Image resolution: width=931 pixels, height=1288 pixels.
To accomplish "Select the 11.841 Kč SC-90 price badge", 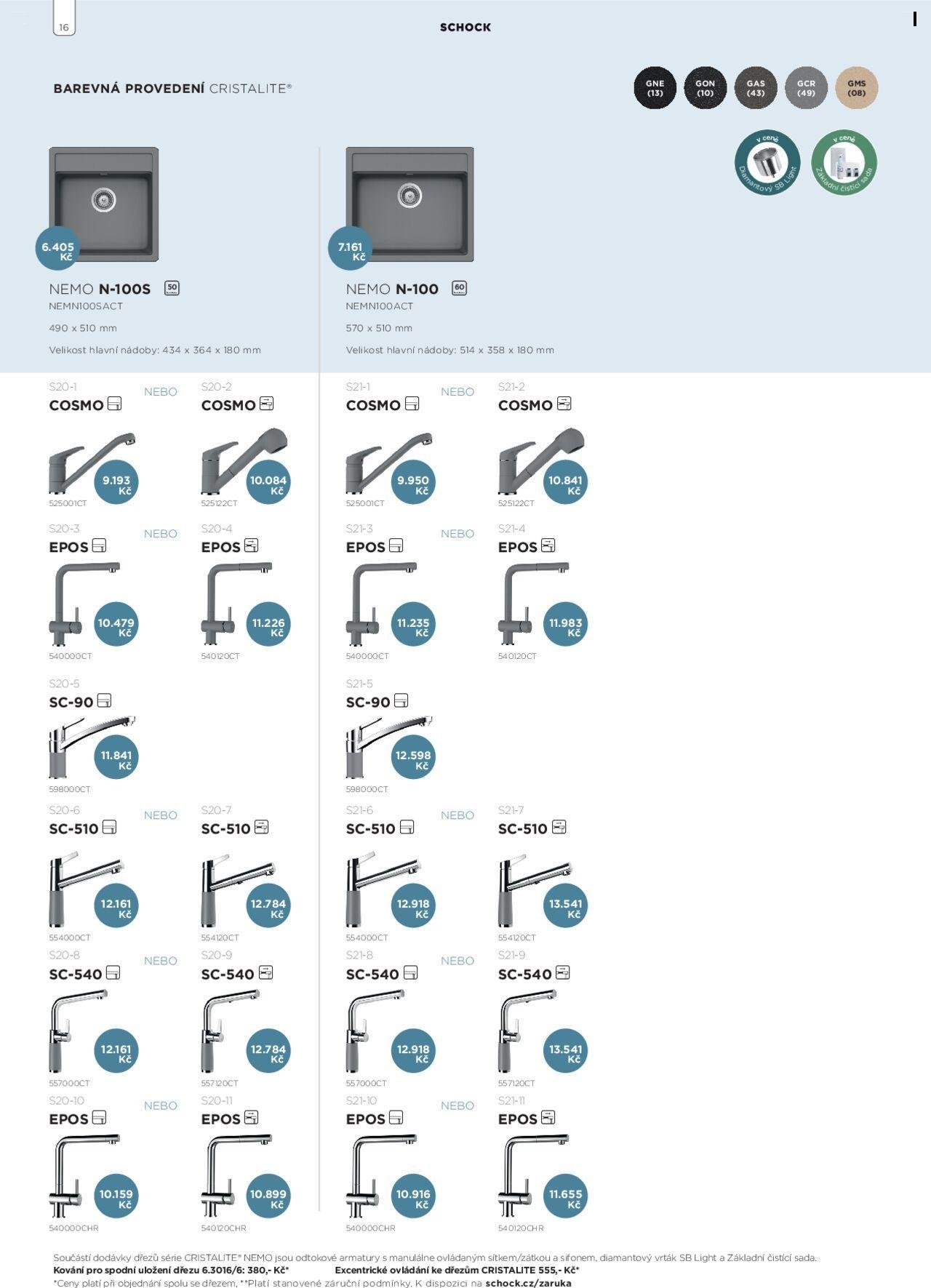I will pos(116,756).
